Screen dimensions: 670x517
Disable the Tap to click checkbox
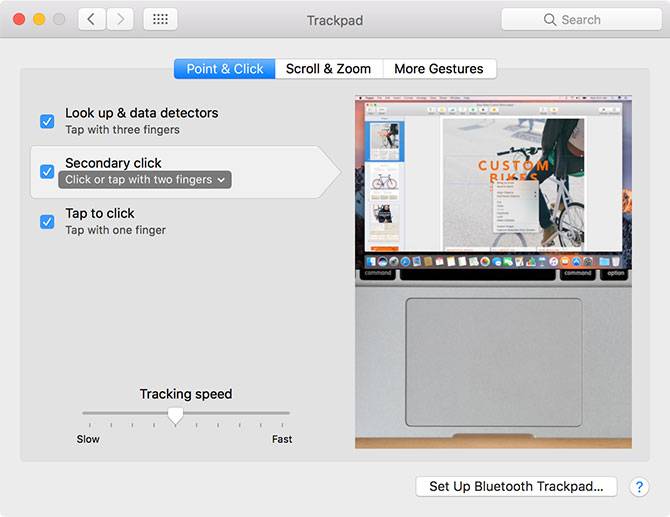pos(47,222)
